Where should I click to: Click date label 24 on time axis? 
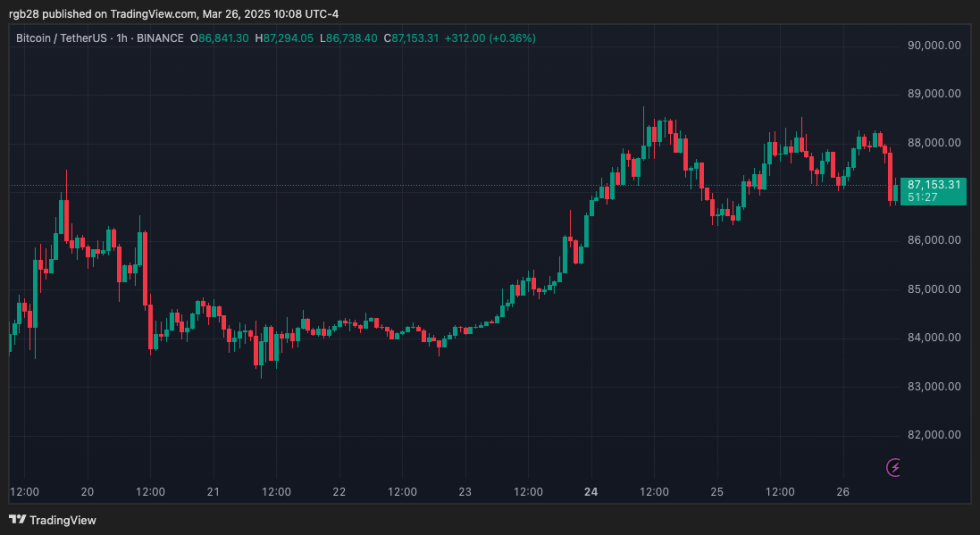pyautogui.click(x=591, y=492)
